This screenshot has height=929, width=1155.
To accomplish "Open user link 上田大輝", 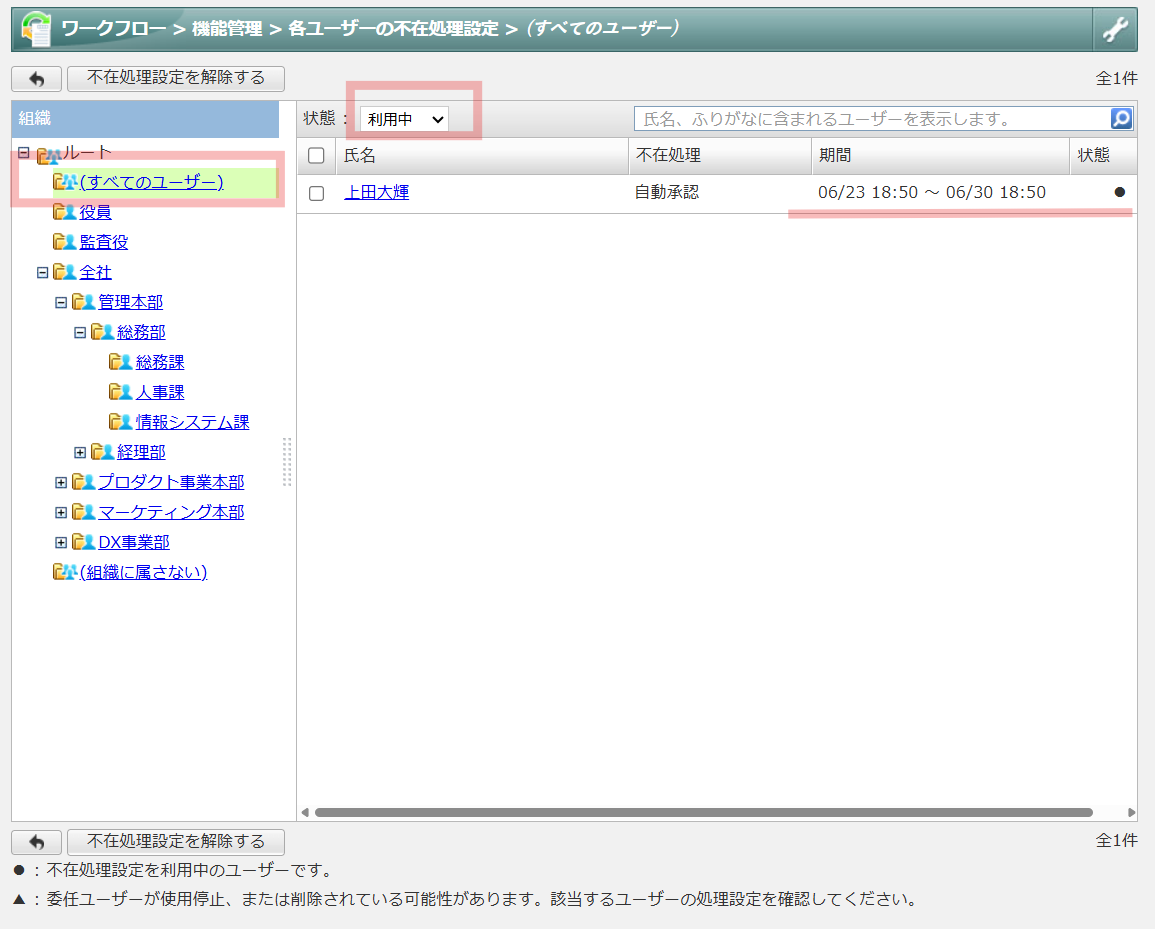I will tap(376, 192).
